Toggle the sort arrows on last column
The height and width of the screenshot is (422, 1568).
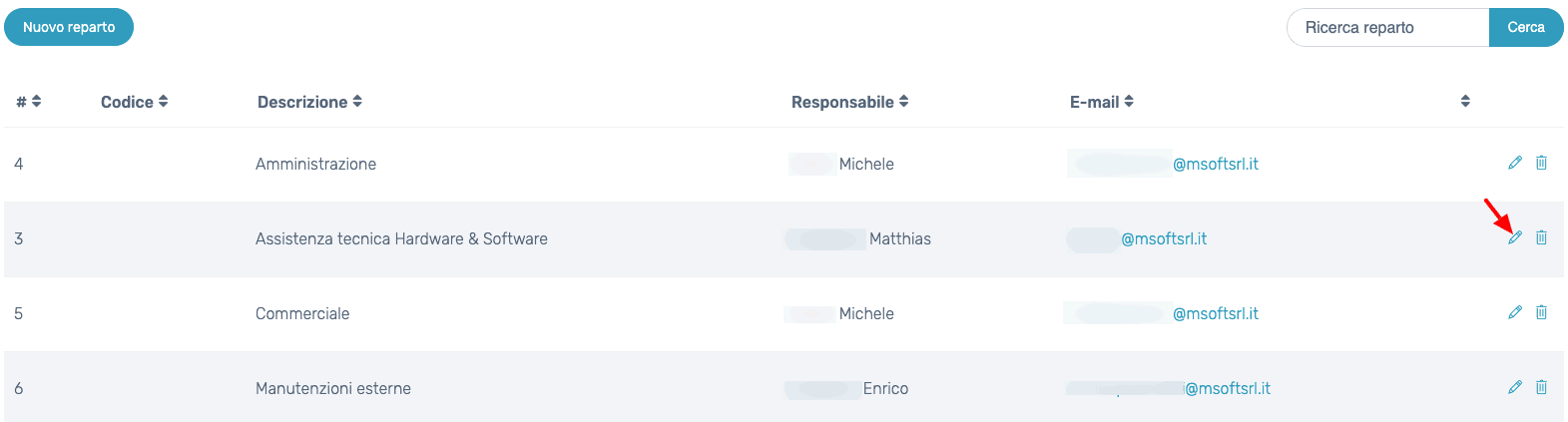[x=1465, y=101]
